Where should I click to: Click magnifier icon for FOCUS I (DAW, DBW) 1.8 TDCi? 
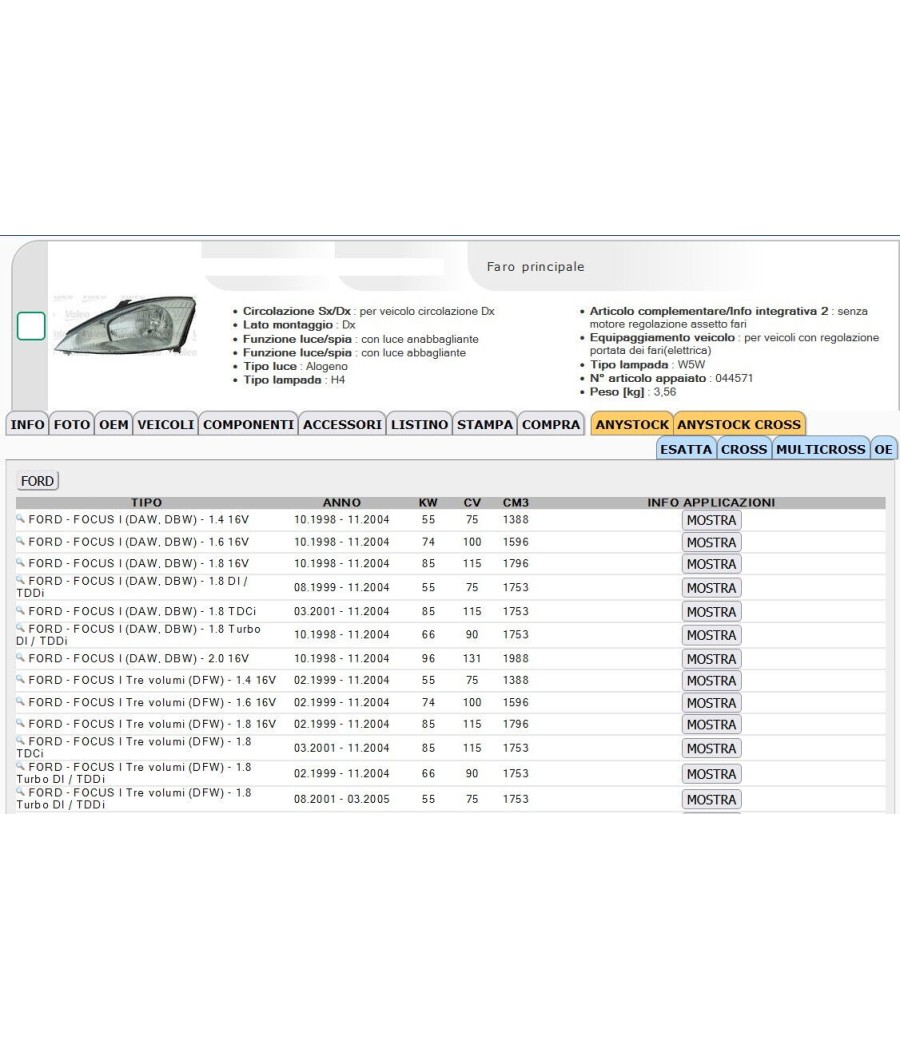[21, 610]
